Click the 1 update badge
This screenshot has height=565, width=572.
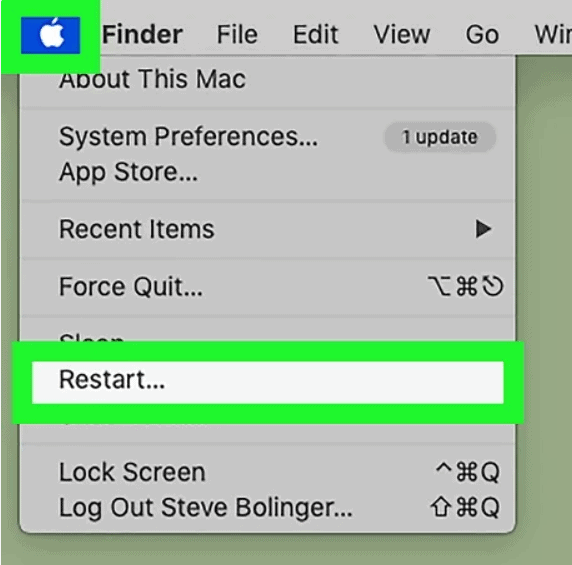(440, 137)
